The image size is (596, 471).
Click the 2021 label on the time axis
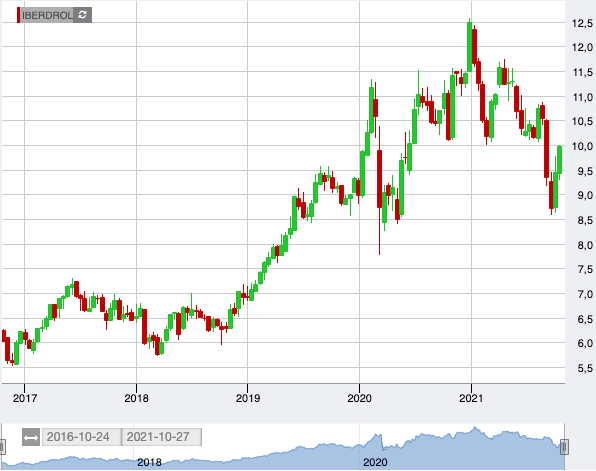pyautogui.click(x=471, y=398)
